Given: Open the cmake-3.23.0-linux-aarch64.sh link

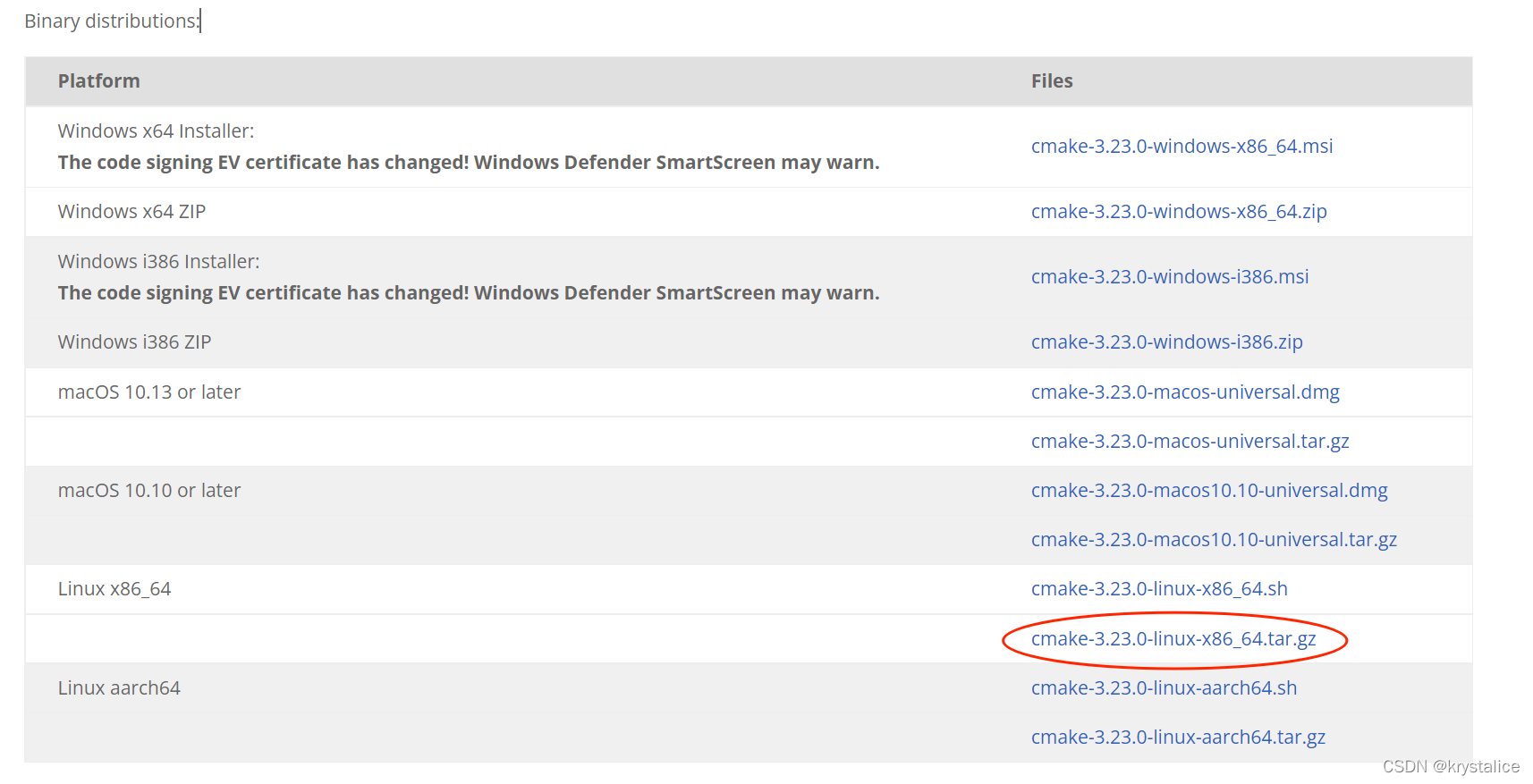Looking at the screenshot, I should [x=1164, y=688].
